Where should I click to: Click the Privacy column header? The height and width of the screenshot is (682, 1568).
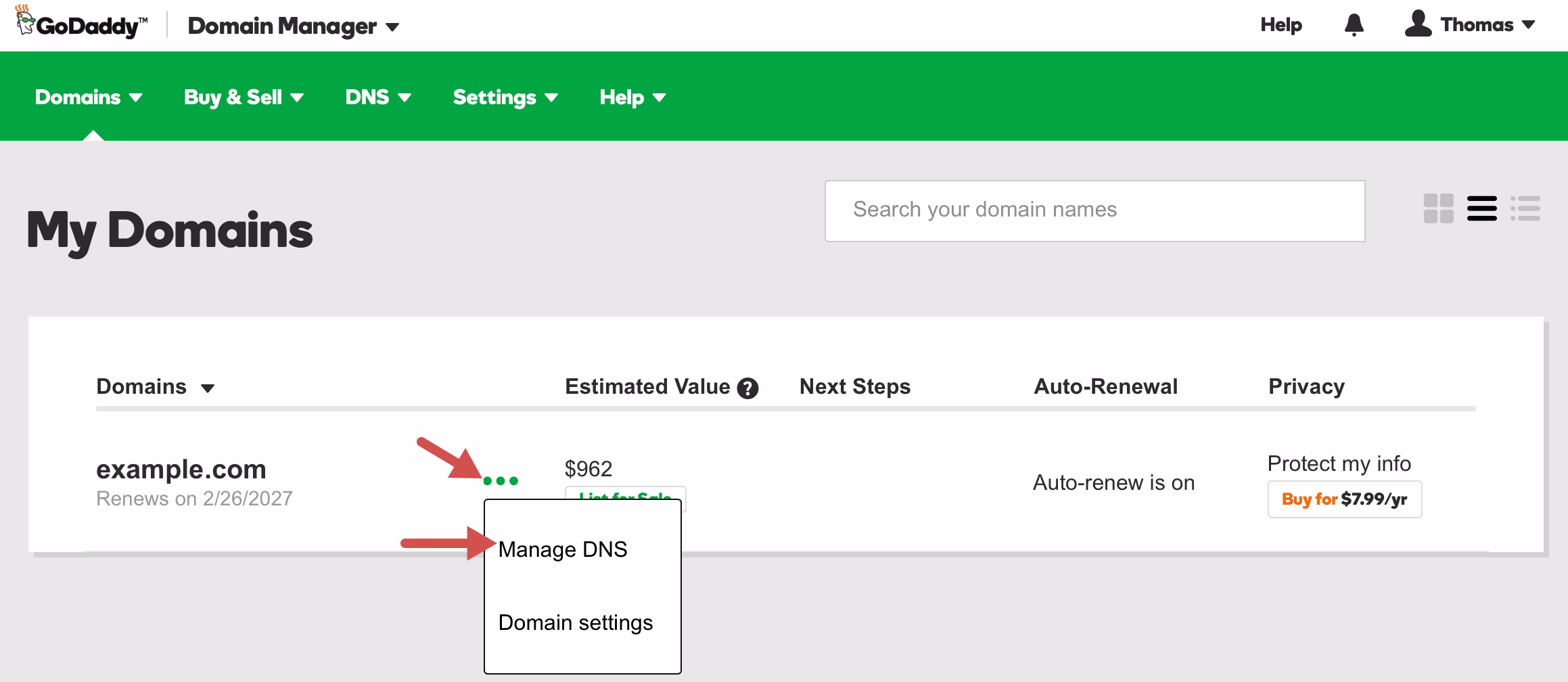point(1306,386)
